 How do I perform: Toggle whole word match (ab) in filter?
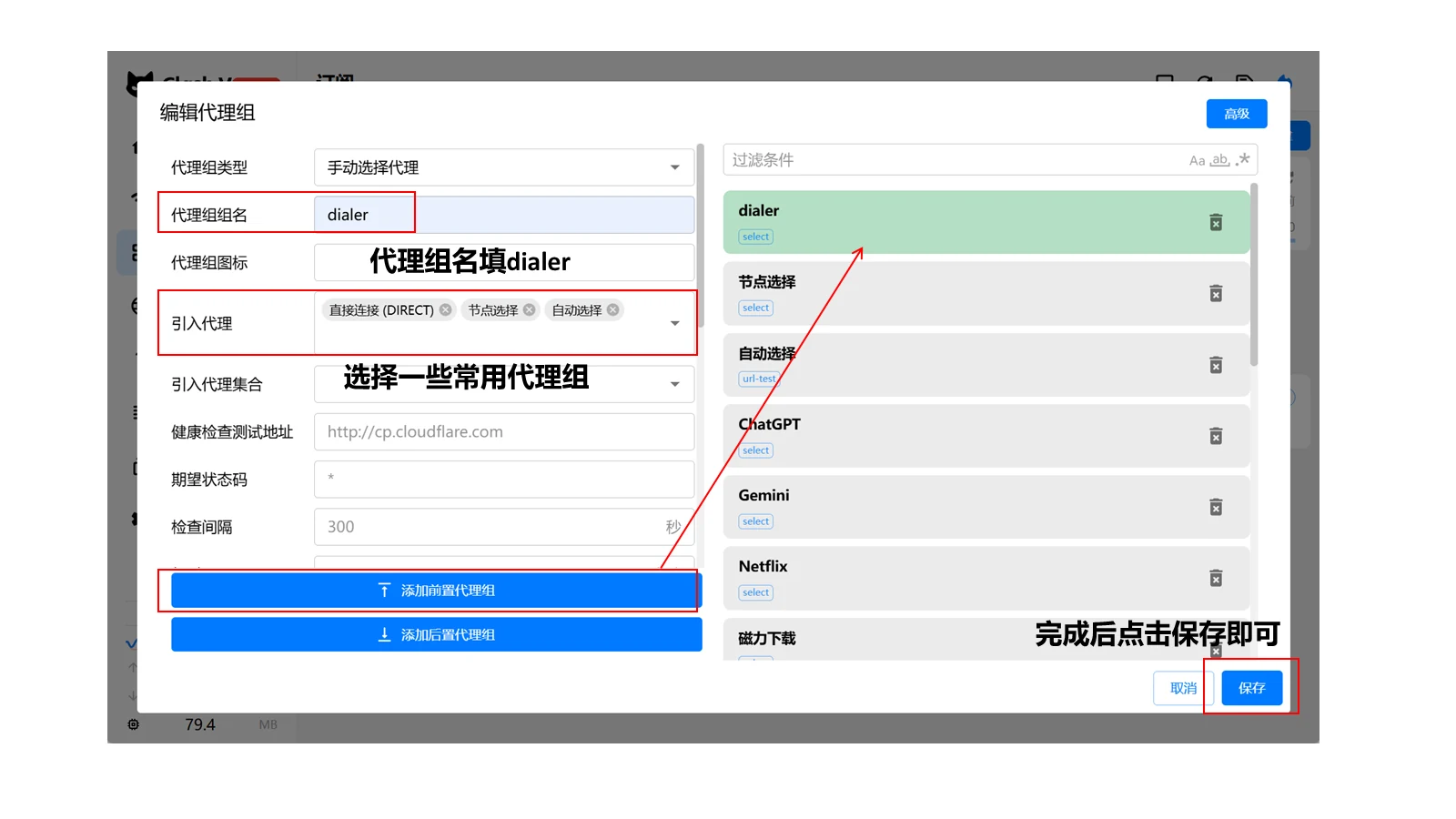[x=1219, y=160]
